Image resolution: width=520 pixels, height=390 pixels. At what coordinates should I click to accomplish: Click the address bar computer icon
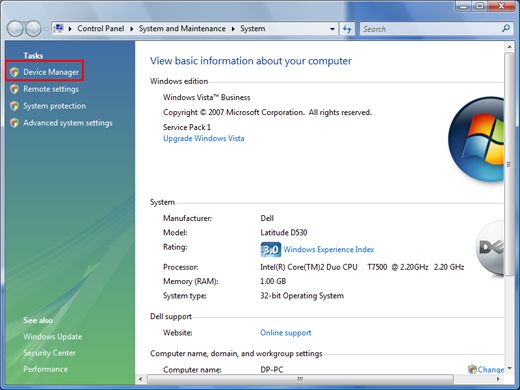59,28
